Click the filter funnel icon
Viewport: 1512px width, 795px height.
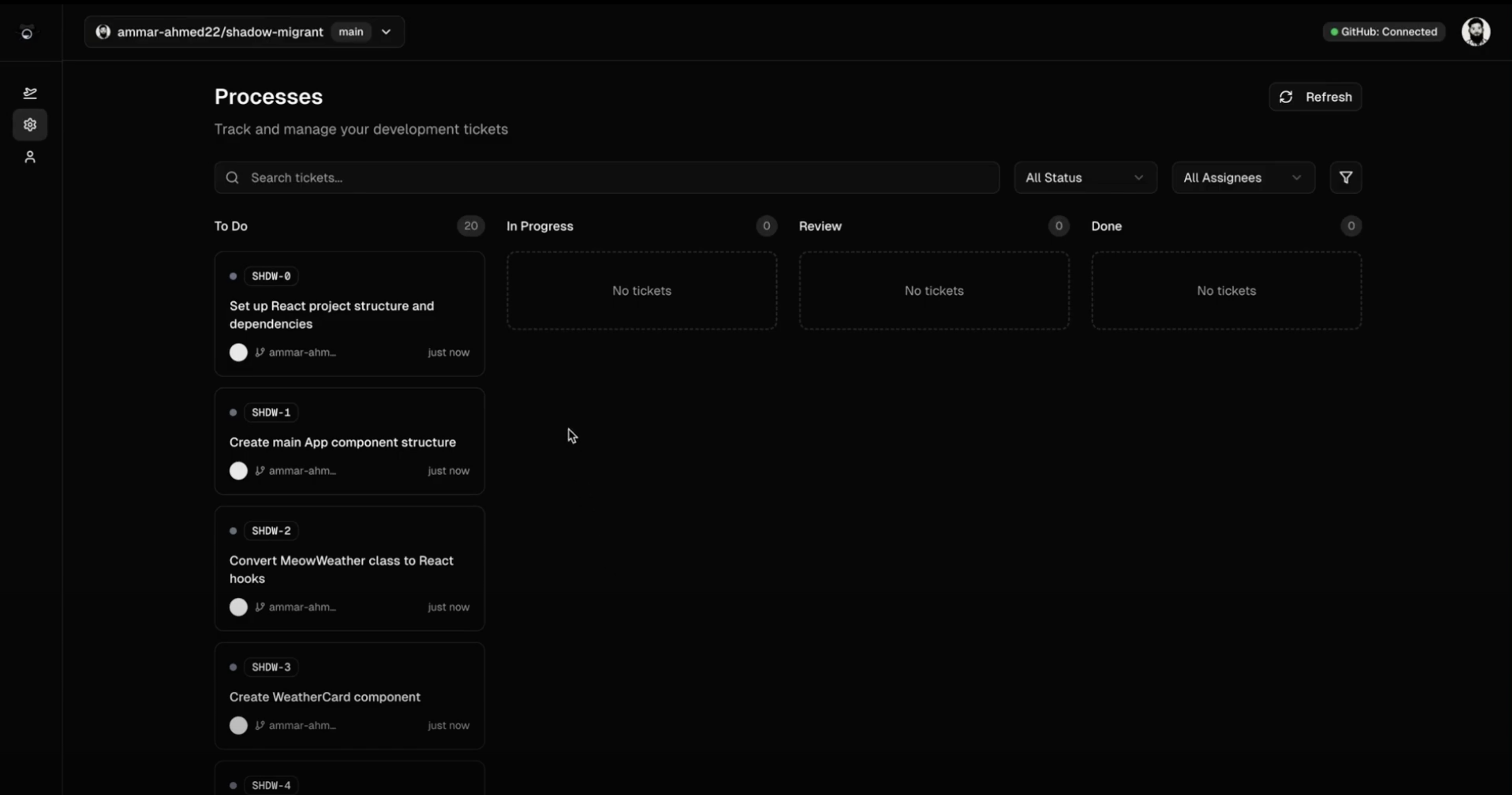click(1345, 177)
